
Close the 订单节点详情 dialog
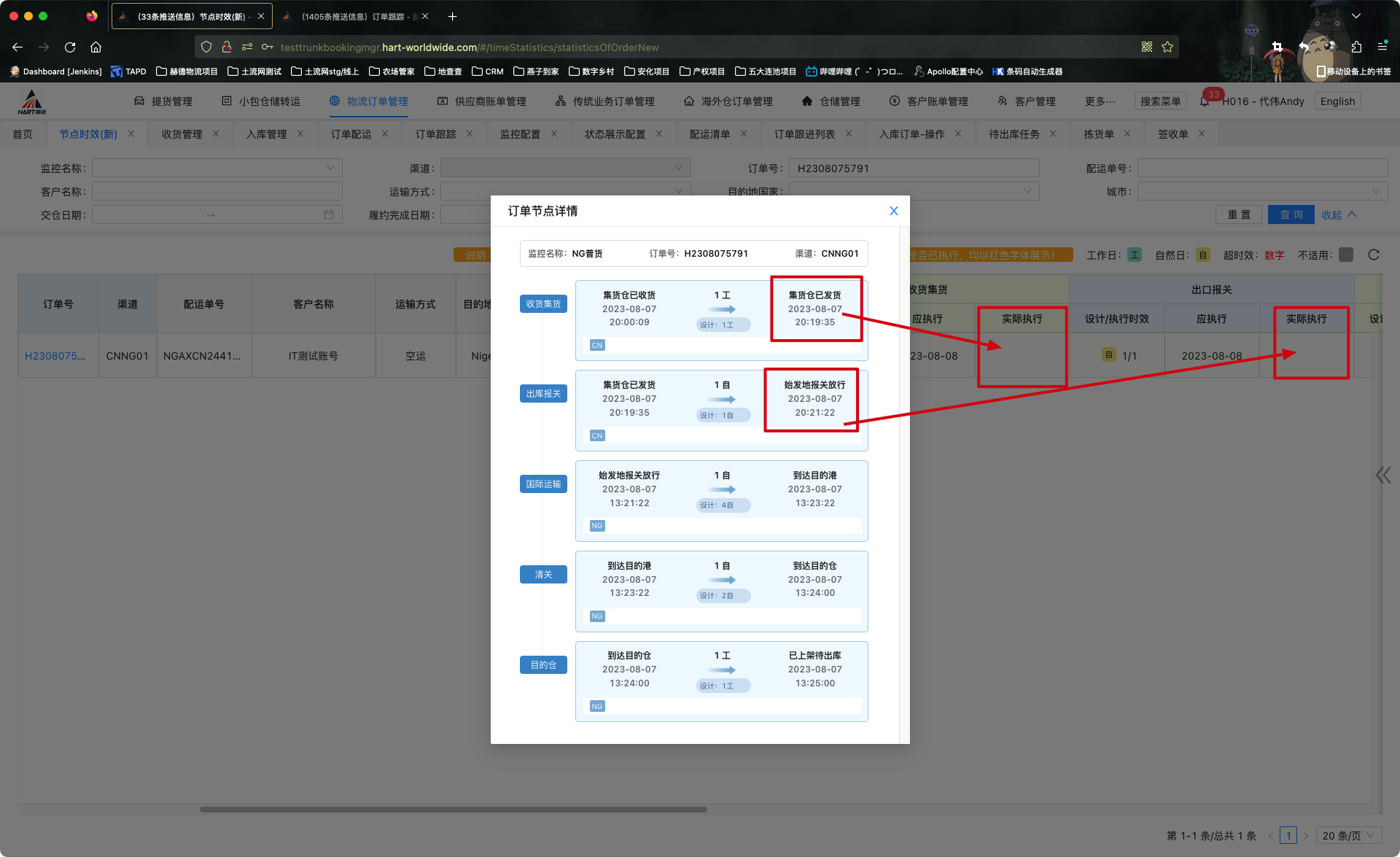(893, 211)
